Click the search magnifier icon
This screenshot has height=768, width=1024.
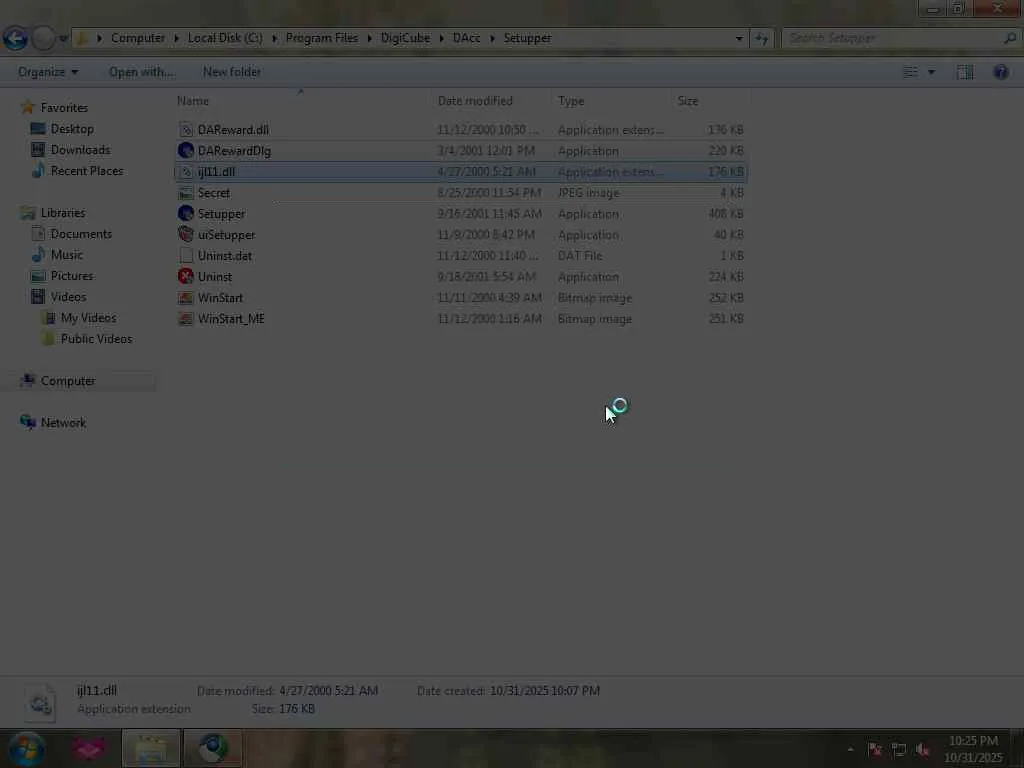coord(1010,39)
